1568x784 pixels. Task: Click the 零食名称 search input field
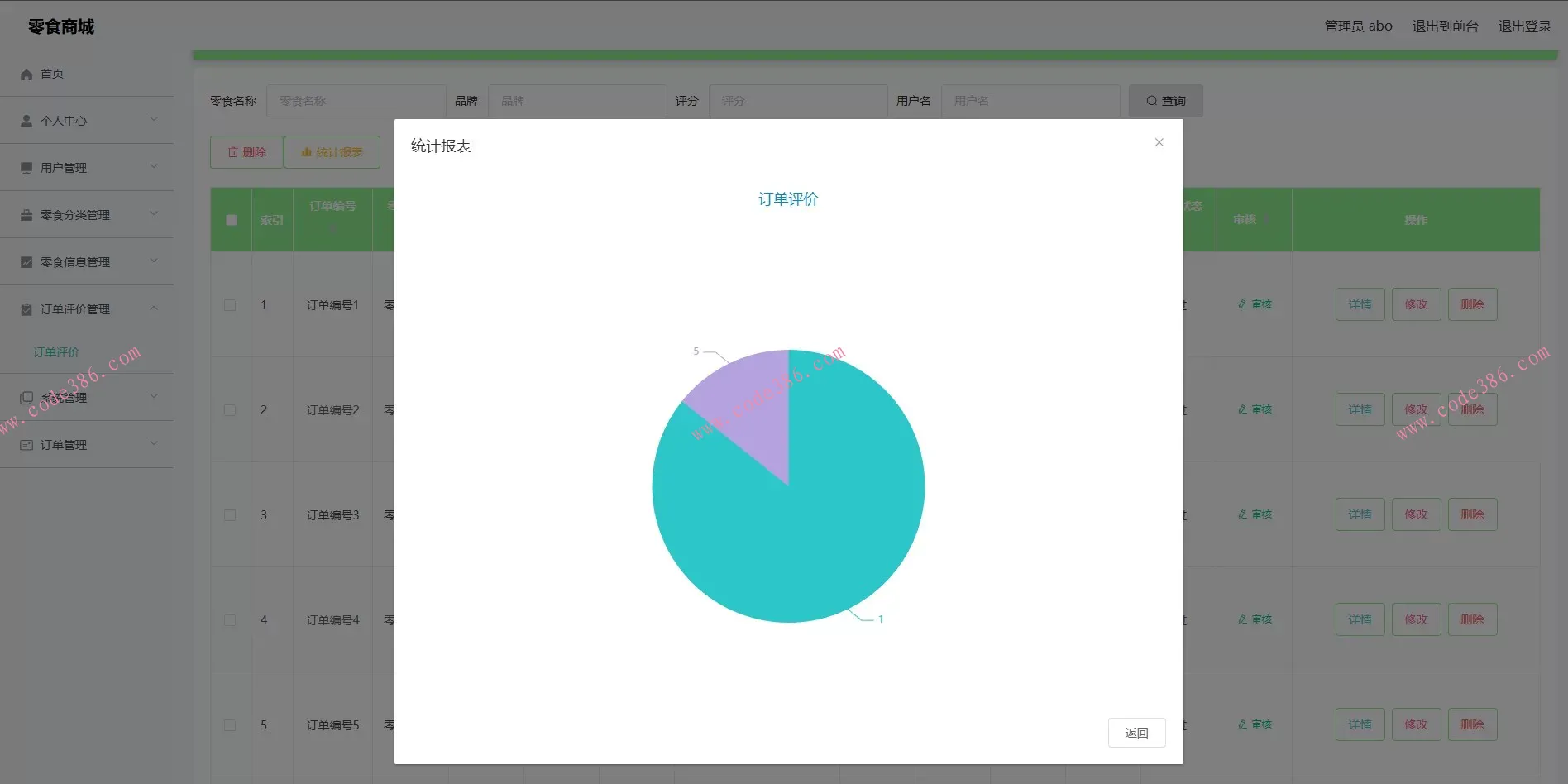point(356,101)
